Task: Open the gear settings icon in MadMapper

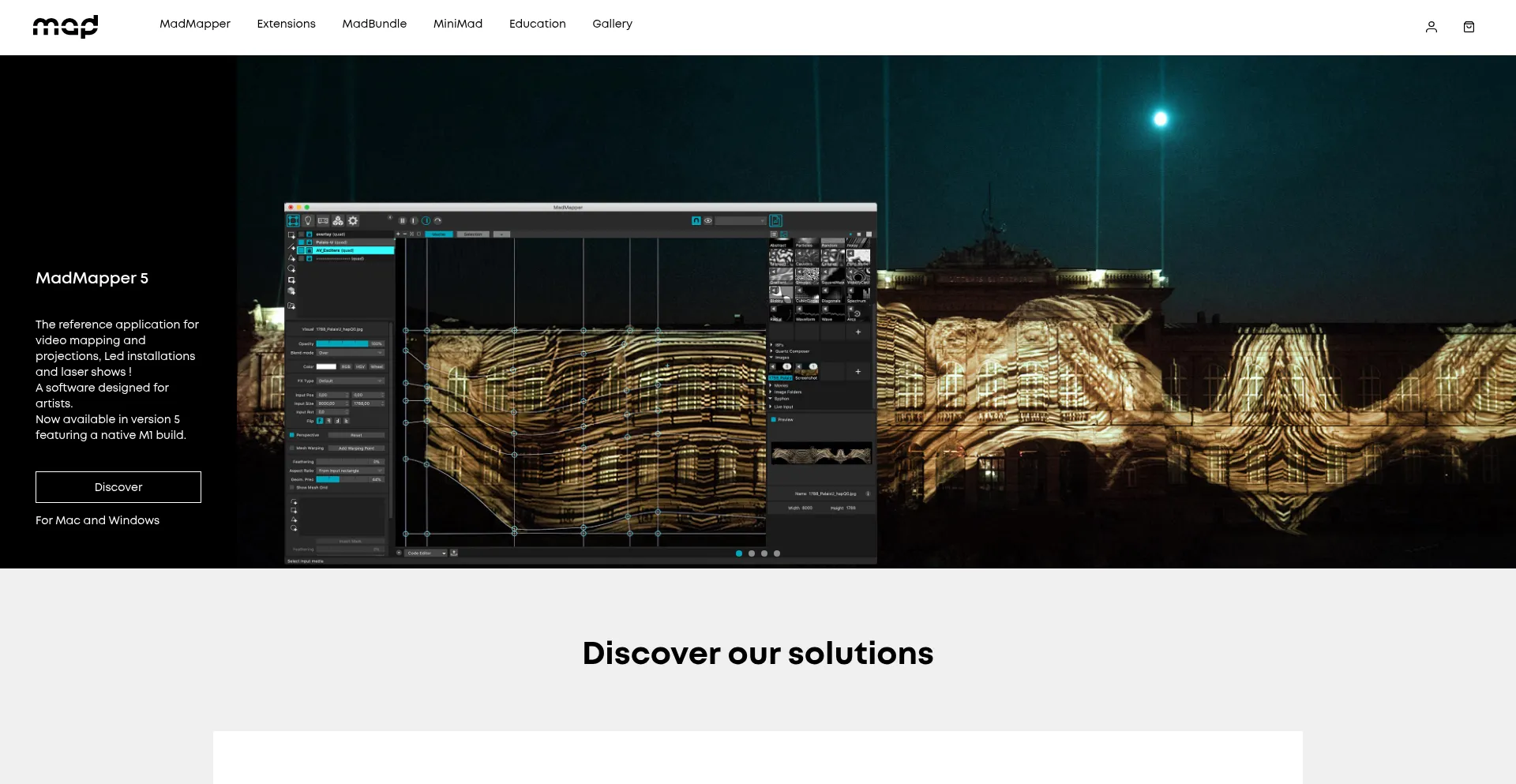Action: click(x=353, y=221)
